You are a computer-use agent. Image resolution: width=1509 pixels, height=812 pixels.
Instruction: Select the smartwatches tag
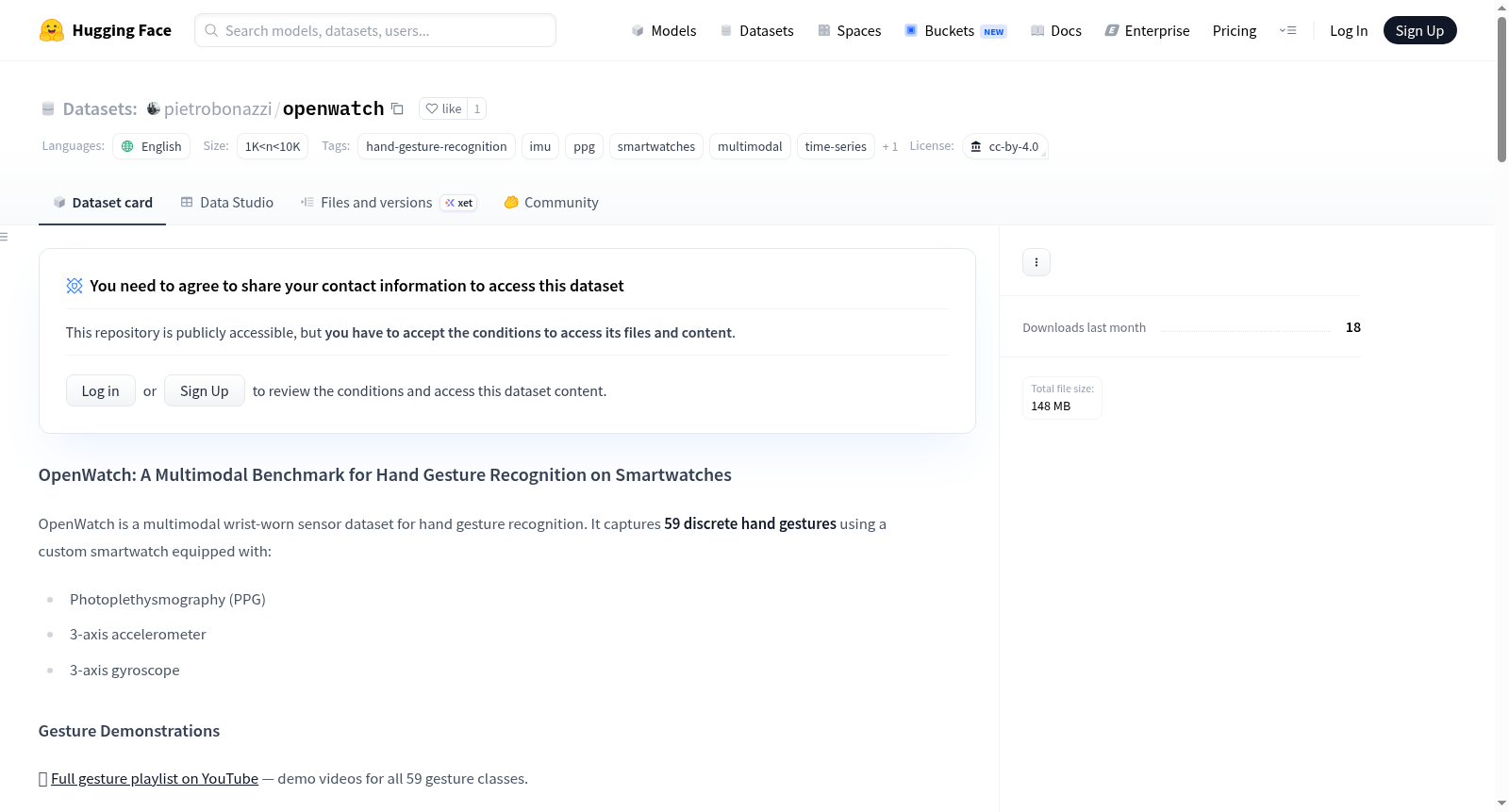(656, 146)
